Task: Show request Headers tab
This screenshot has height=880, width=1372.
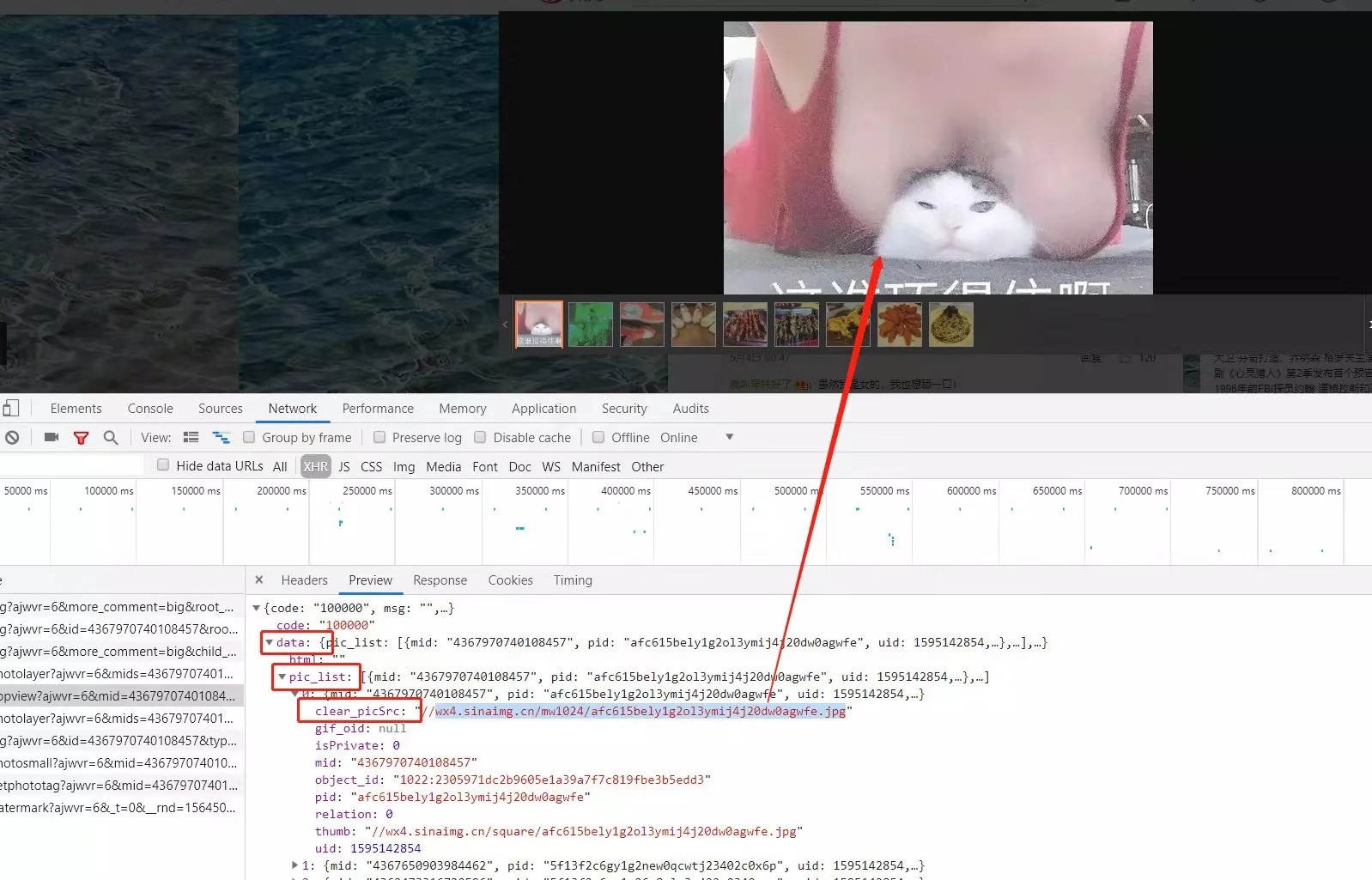Action: tap(305, 580)
